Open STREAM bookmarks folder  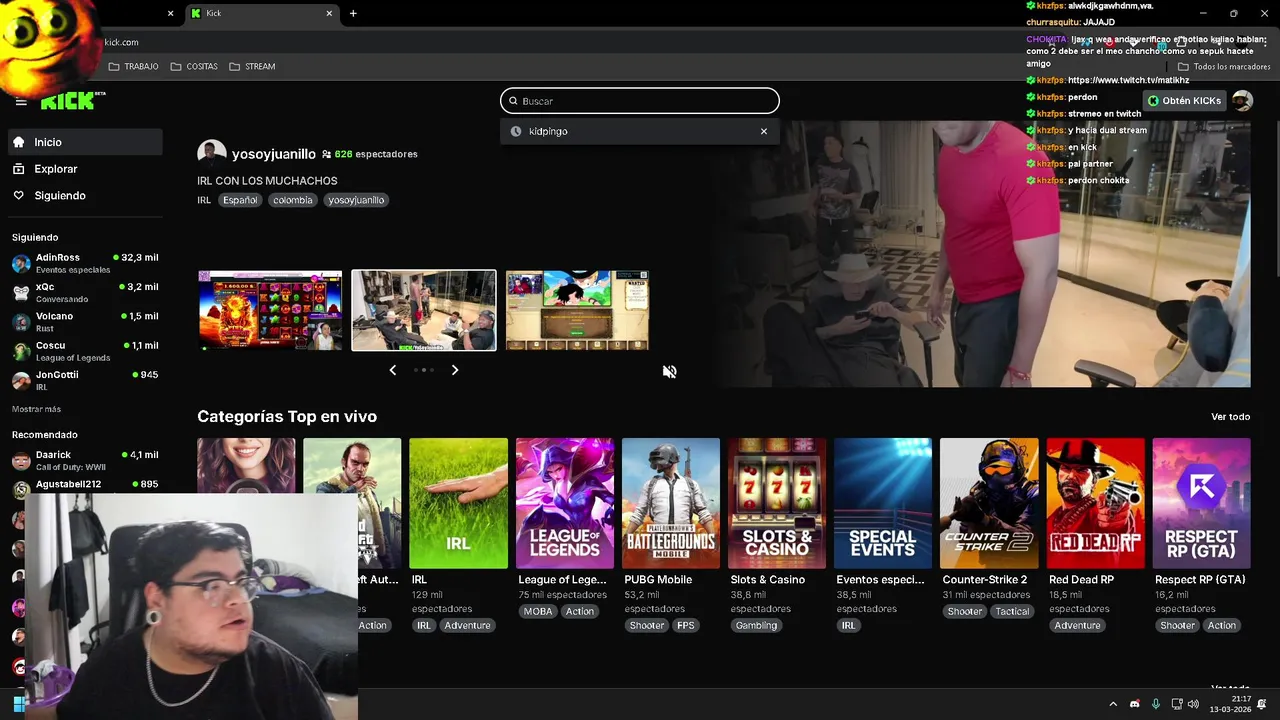click(252, 66)
